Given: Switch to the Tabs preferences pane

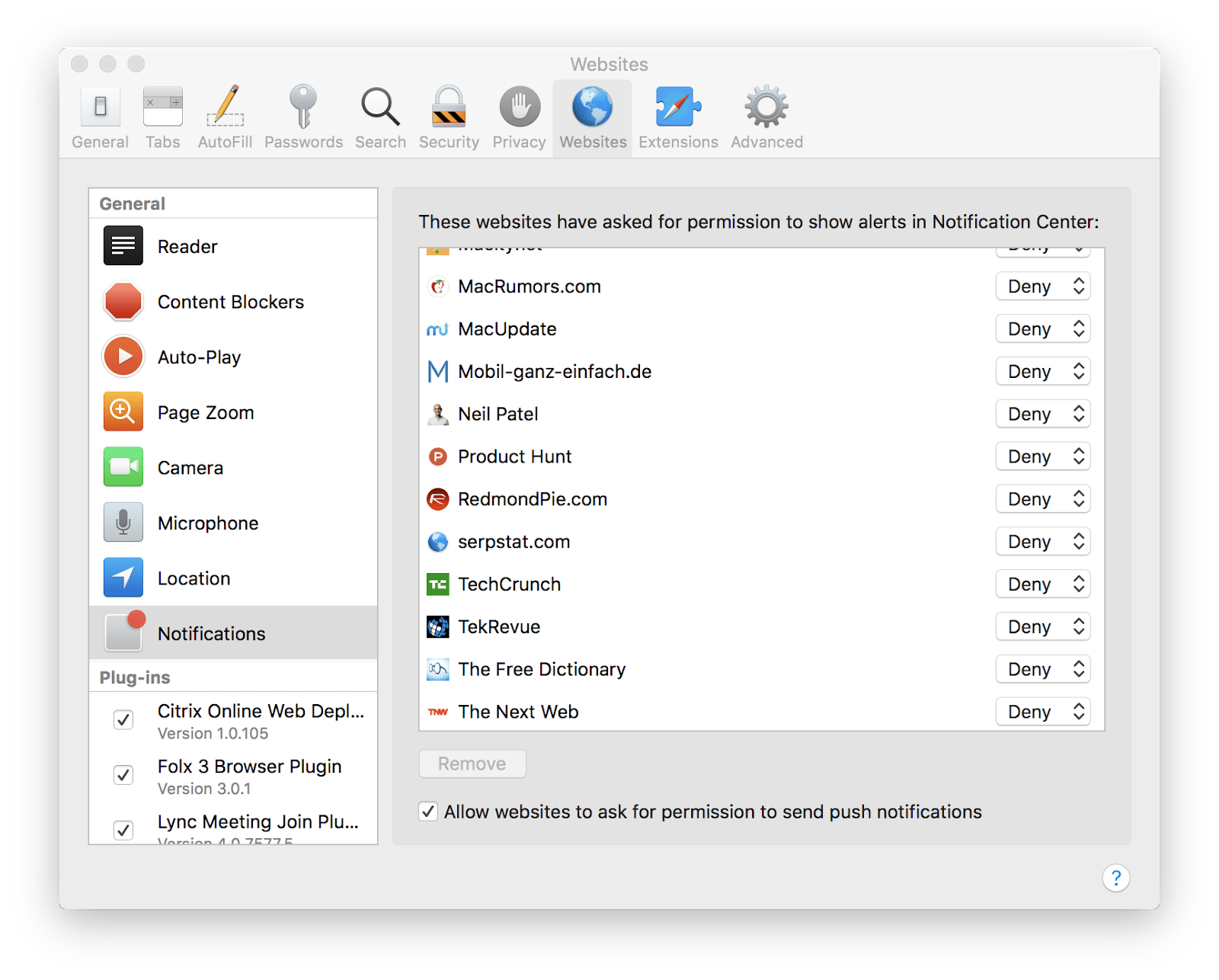Looking at the screenshot, I should [x=162, y=114].
